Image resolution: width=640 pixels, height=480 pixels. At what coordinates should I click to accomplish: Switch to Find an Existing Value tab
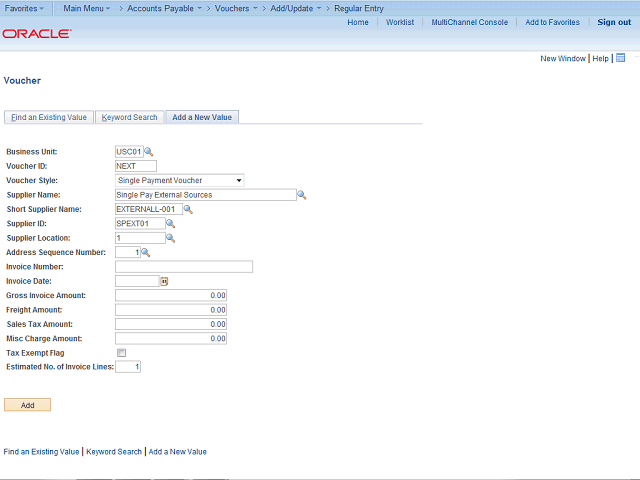coord(49,117)
